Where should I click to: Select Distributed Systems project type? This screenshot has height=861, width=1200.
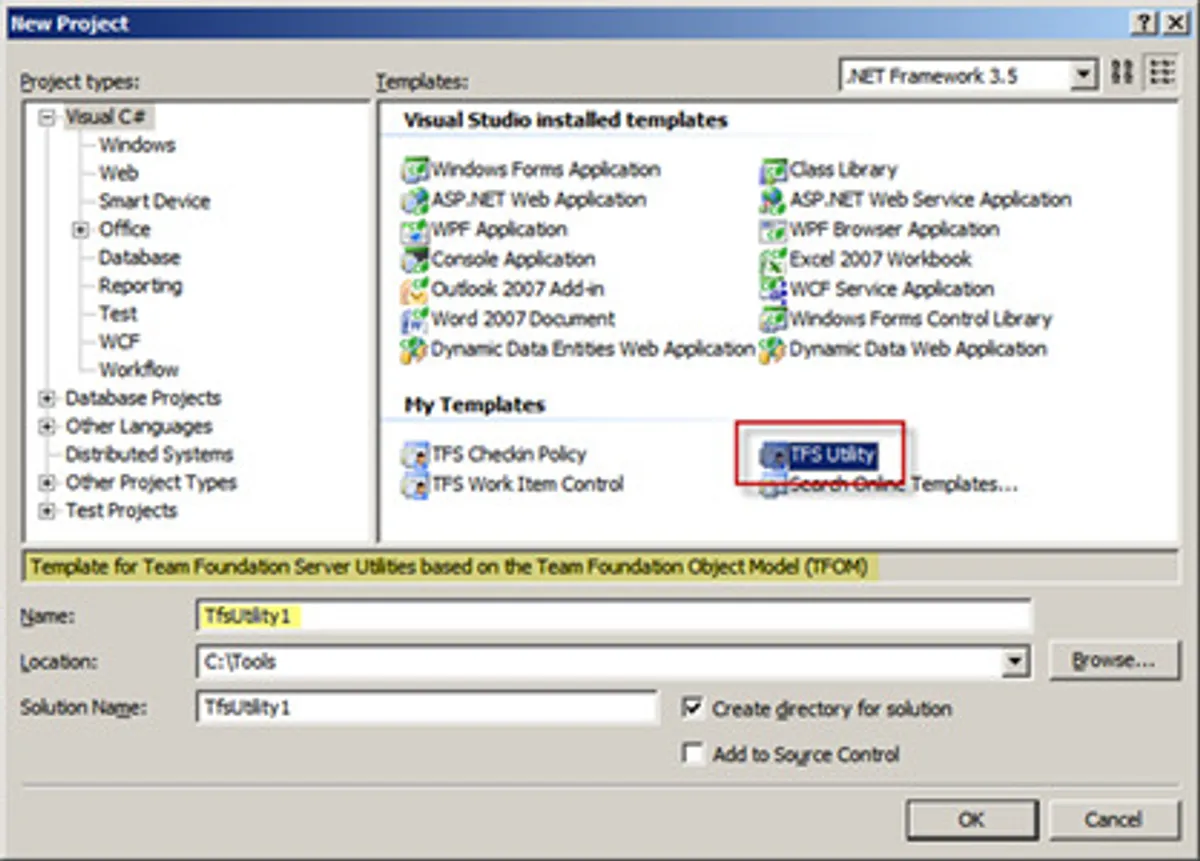[x=149, y=454]
